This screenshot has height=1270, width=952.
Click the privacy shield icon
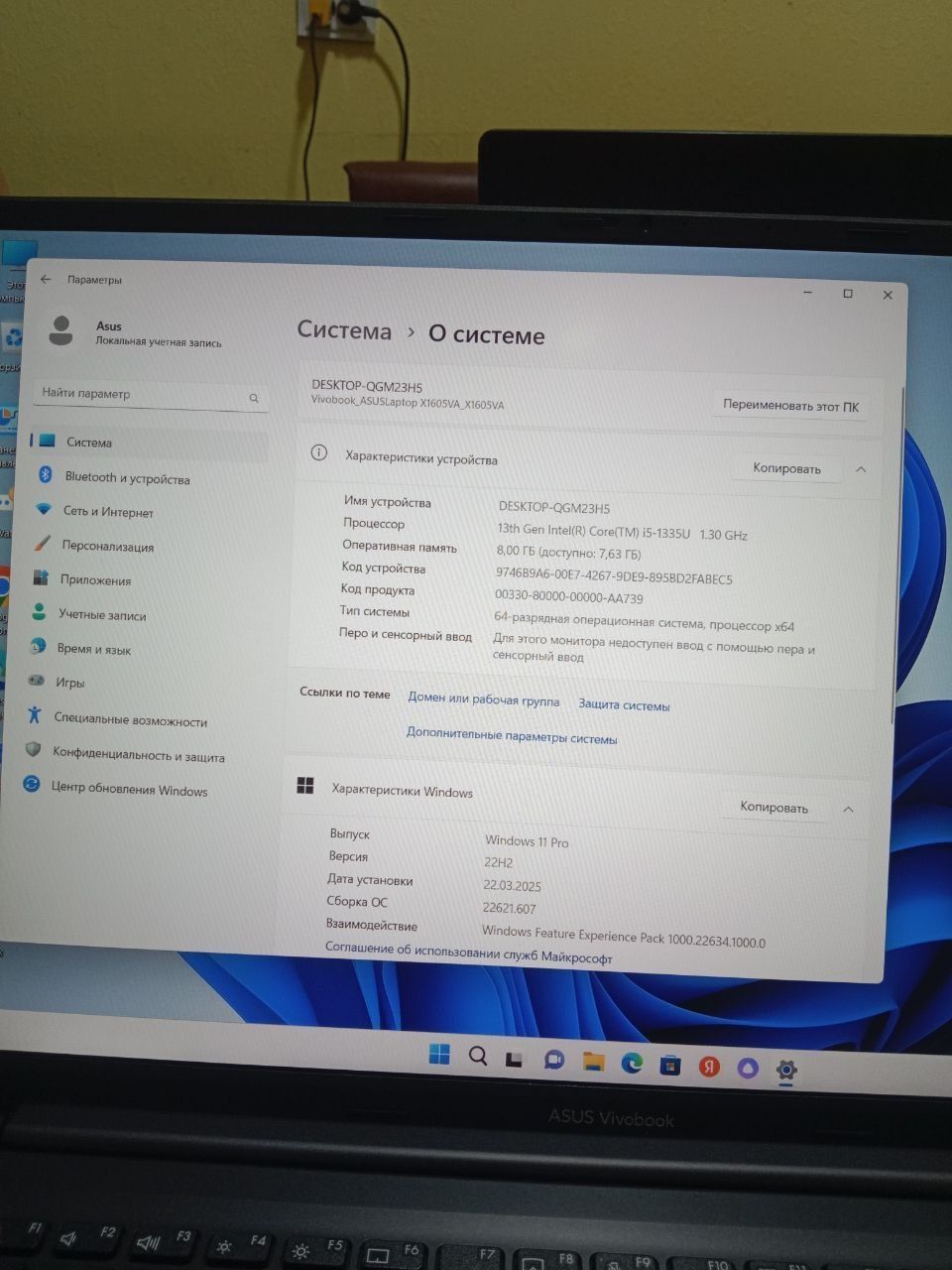[x=33, y=750]
